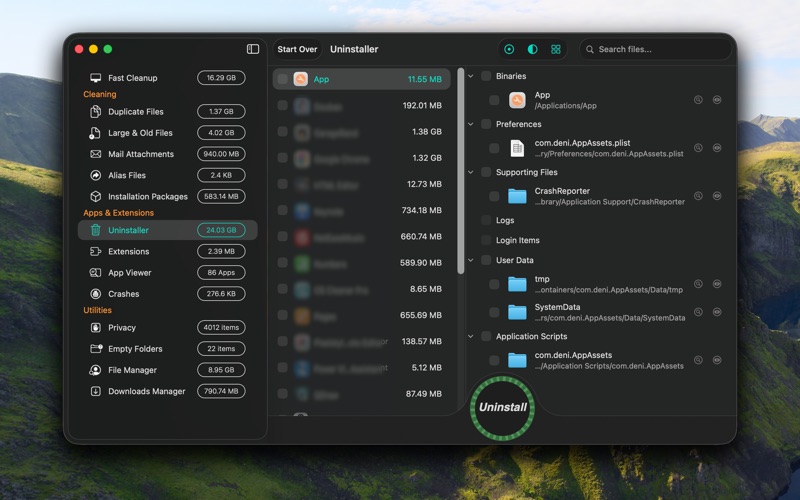
Task: Check the App row checkbox in list
Action: click(282, 79)
